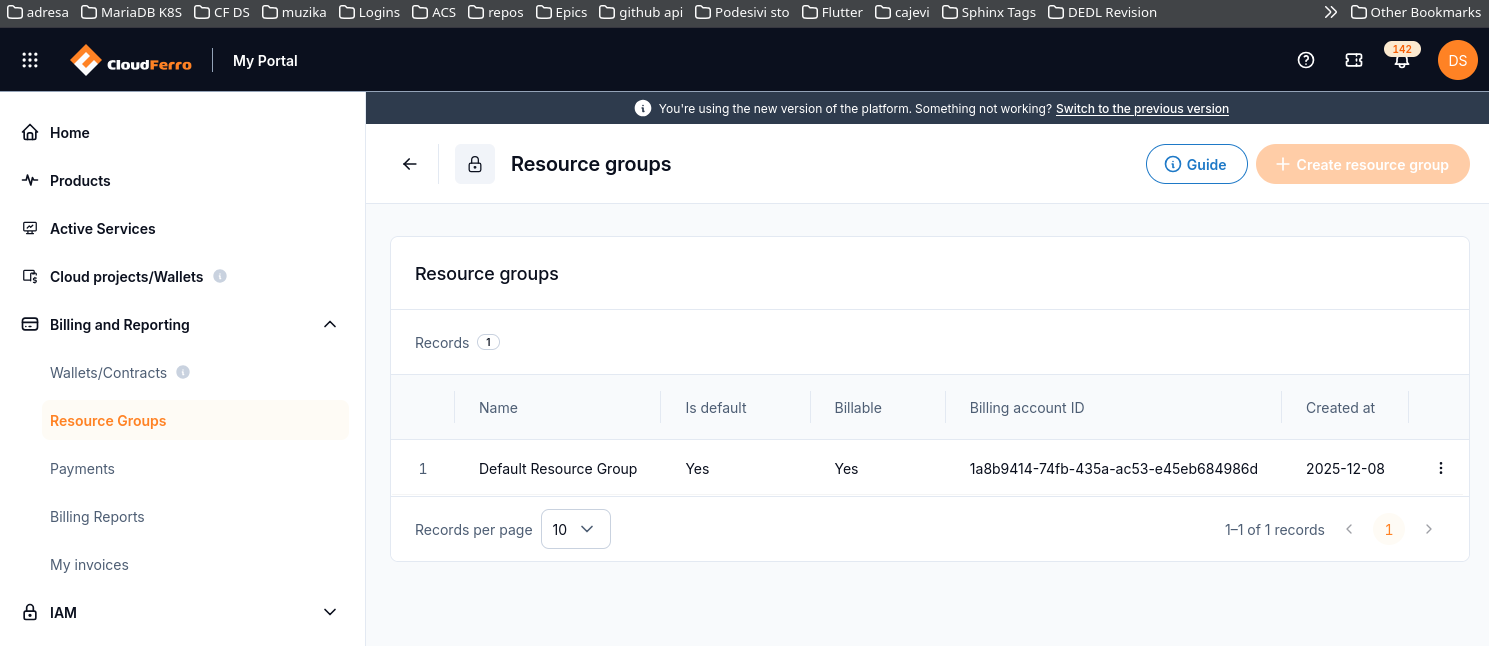Open the three-dot menu for Default Resource Group
Image resolution: width=1489 pixels, height=646 pixels.
1441,468
